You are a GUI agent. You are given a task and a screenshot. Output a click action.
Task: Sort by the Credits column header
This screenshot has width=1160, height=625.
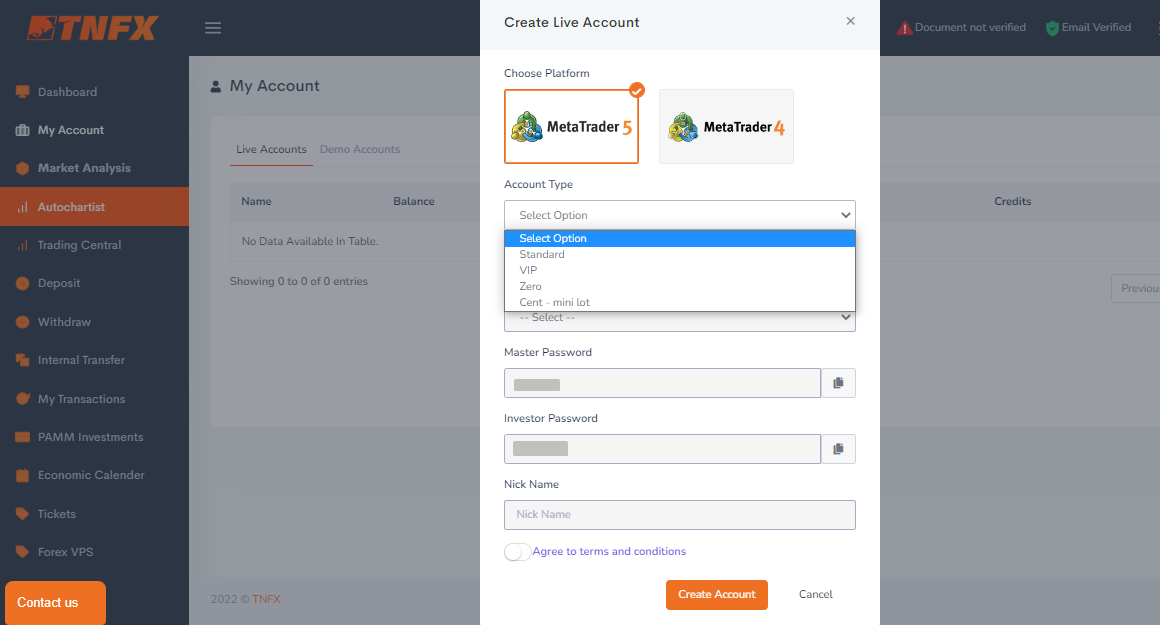(1012, 201)
